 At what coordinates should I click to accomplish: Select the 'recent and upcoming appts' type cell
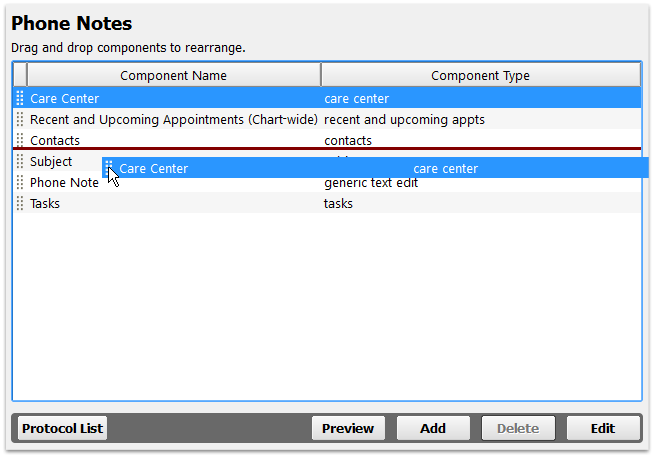[x=404, y=120]
